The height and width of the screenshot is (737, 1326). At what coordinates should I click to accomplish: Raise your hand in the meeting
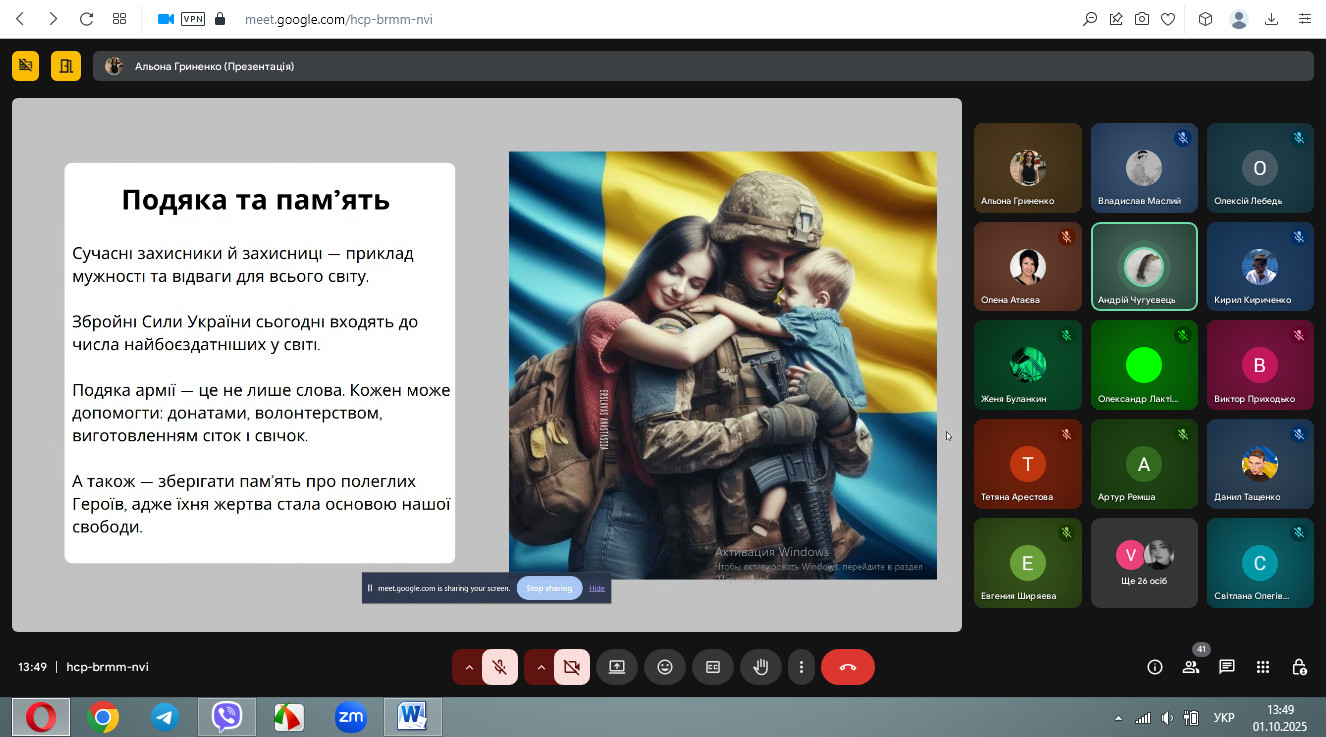coord(761,667)
